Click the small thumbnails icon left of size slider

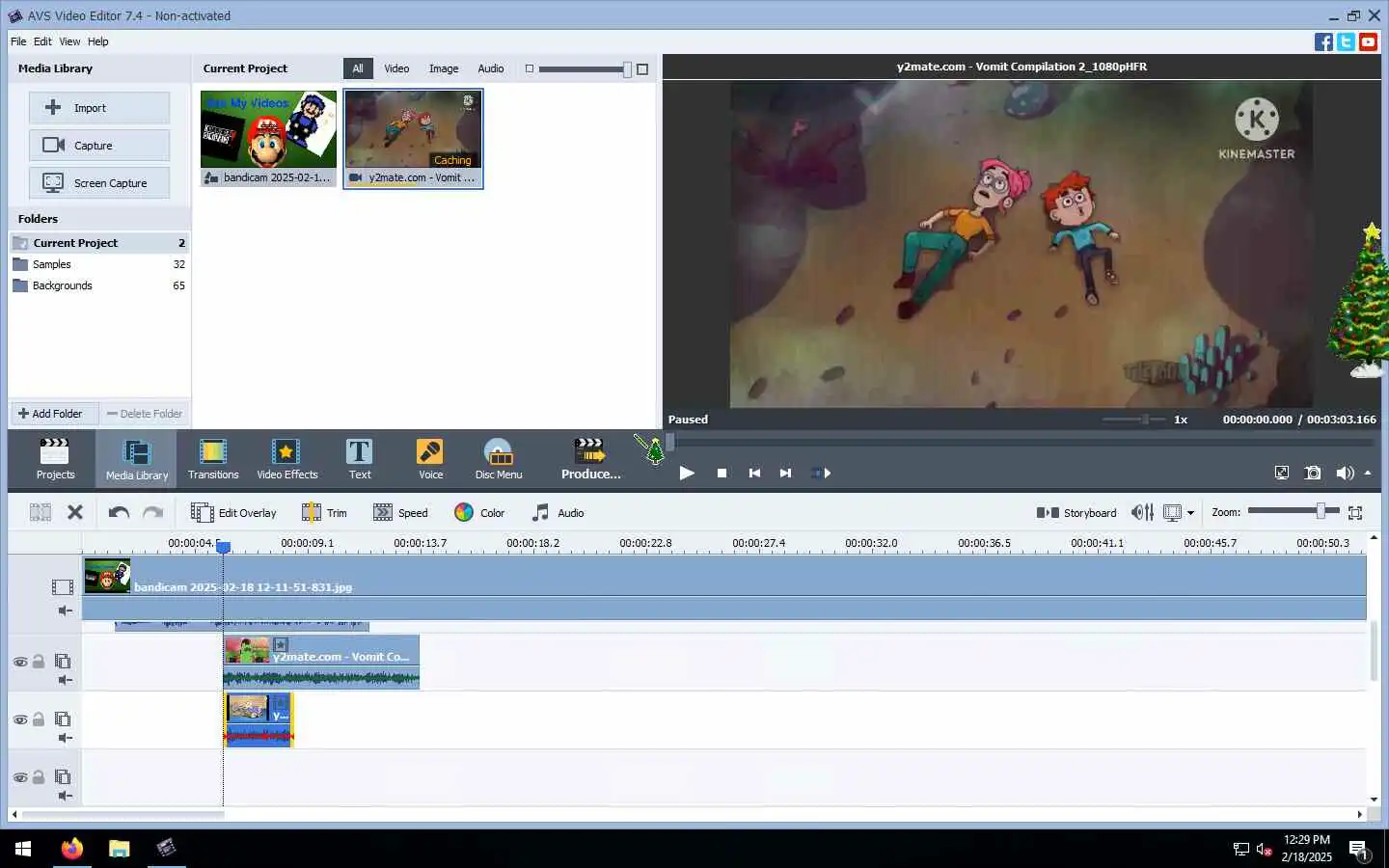click(529, 68)
